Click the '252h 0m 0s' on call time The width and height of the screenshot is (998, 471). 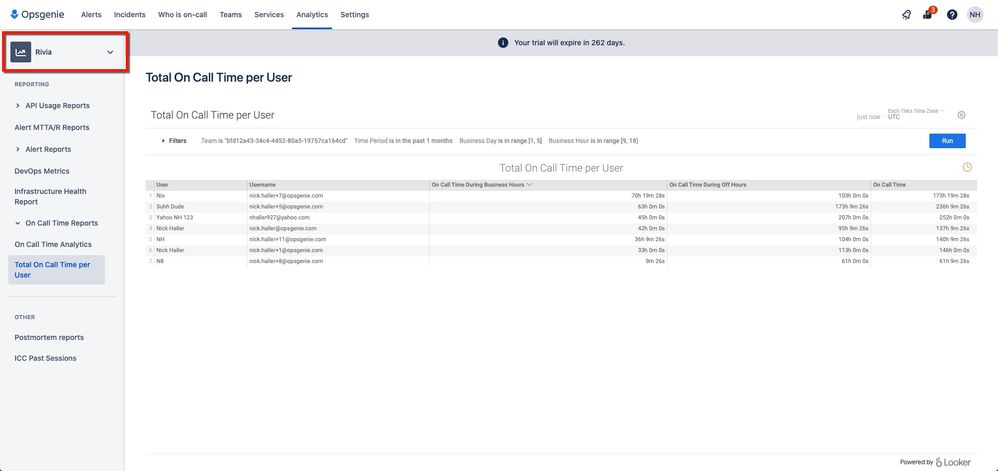pos(955,217)
